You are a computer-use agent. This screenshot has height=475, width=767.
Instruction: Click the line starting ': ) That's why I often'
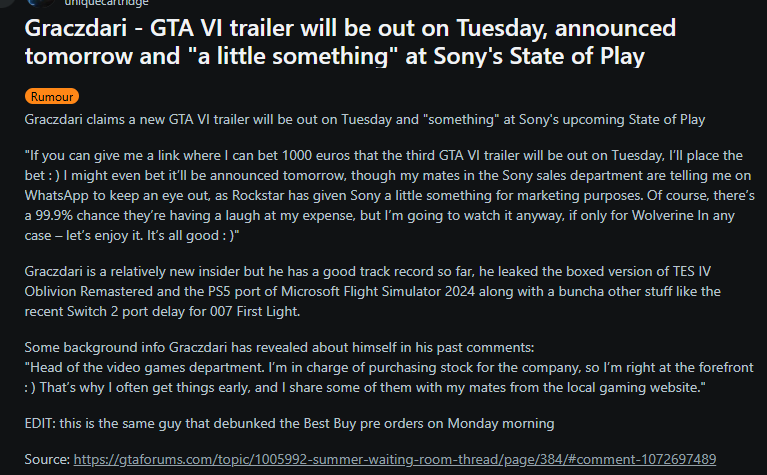(x=365, y=388)
